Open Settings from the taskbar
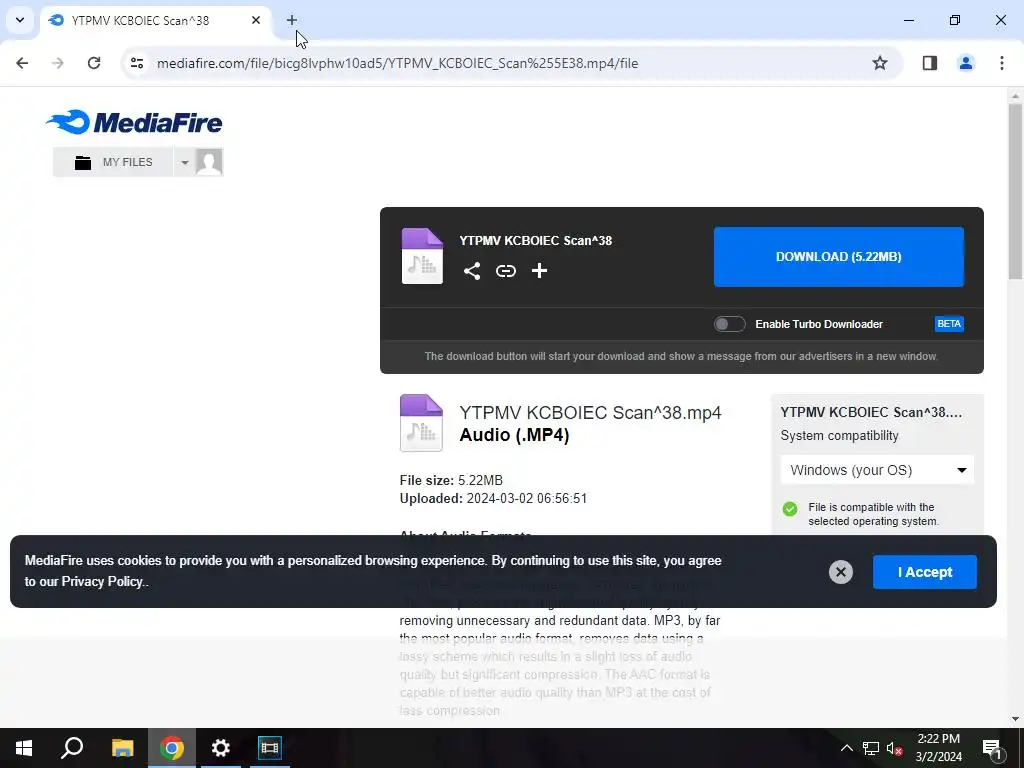This screenshot has height=768, width=1024. (x=221, y=748)
